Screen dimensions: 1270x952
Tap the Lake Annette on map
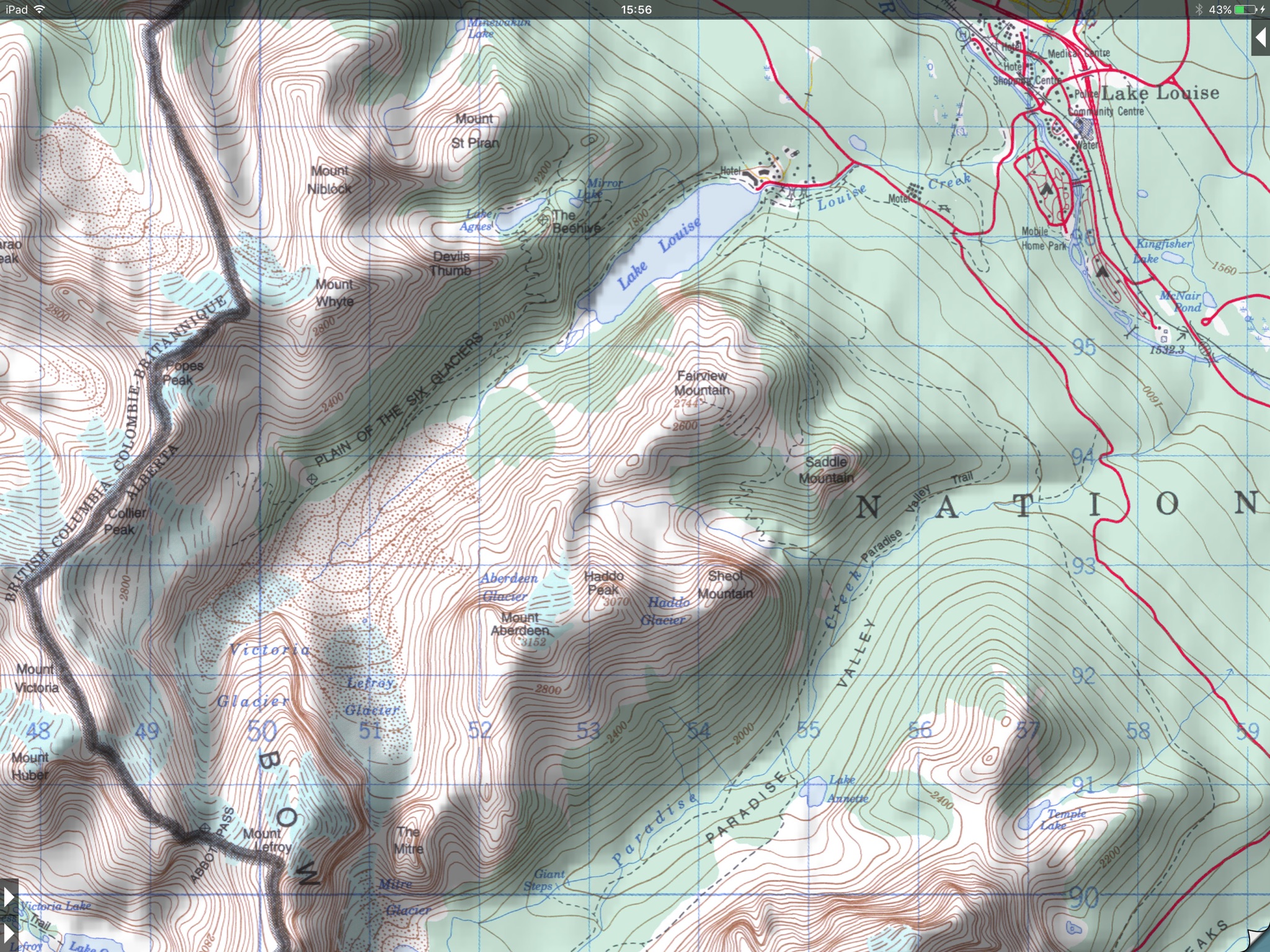click(x=812, y=791)
